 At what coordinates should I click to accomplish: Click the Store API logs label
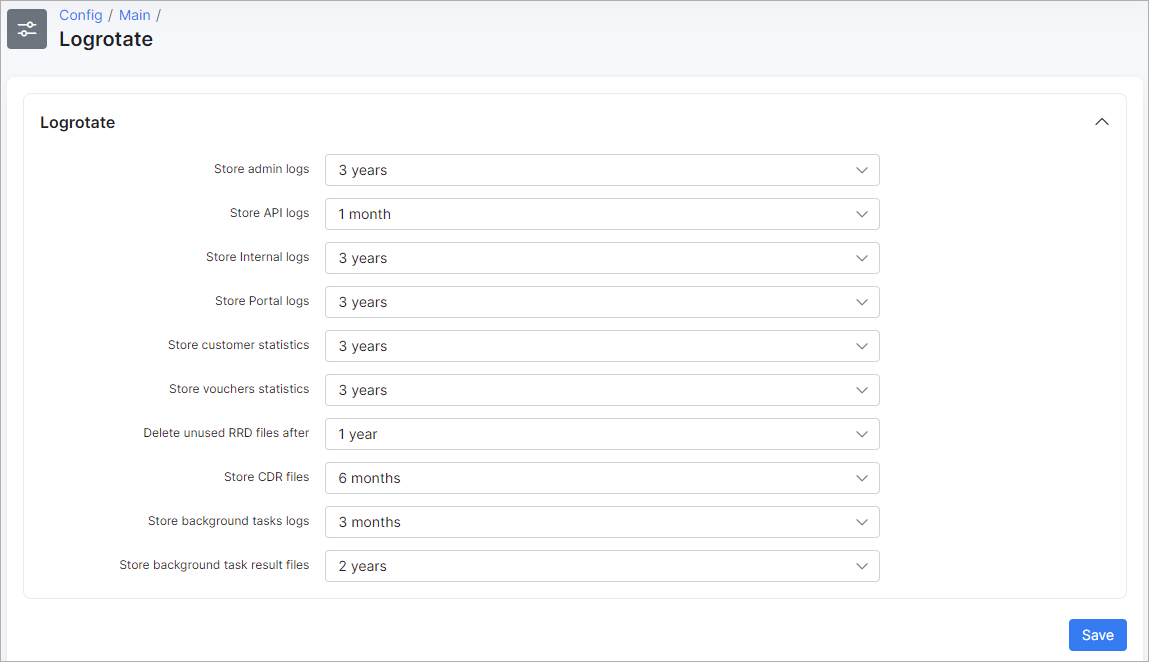point(270,213)
